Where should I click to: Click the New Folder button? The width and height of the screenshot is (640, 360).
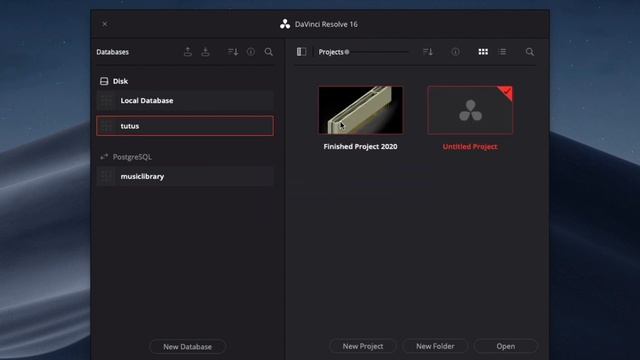click(x=435, y=346)
